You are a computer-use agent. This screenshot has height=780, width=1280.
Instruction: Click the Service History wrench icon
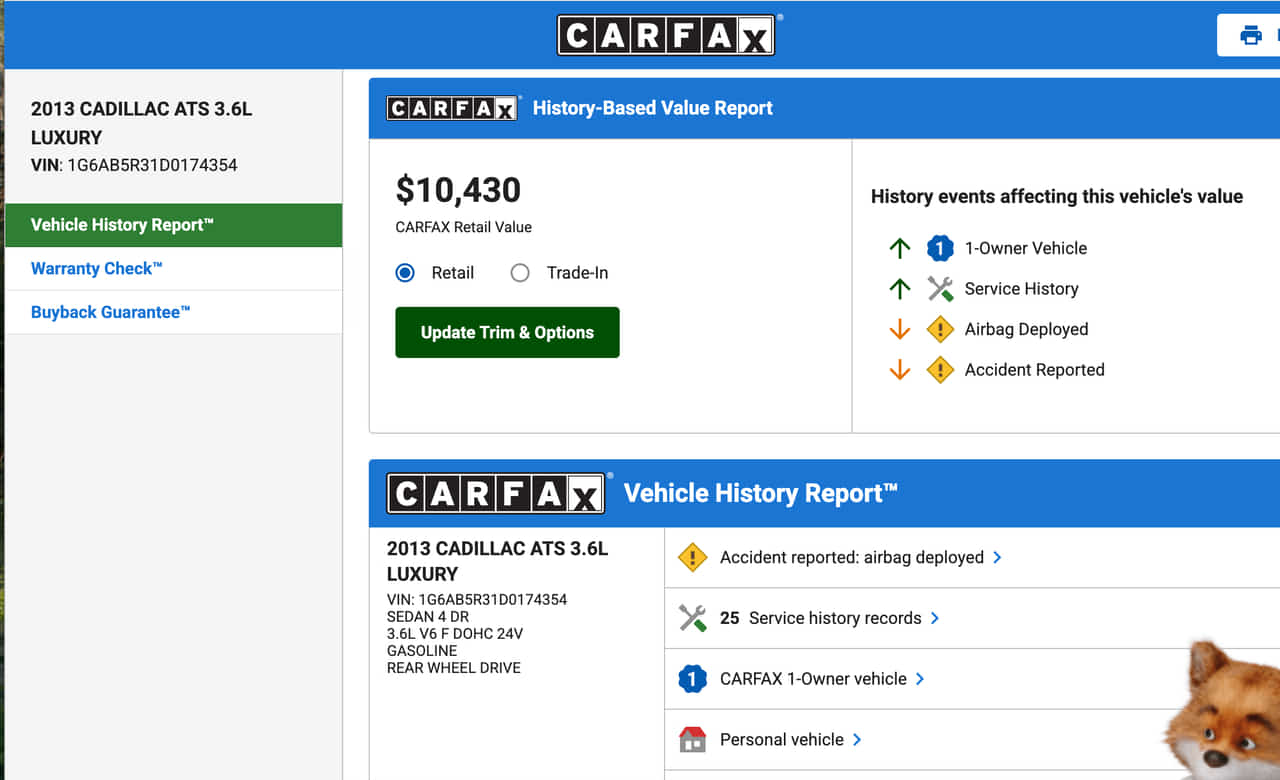(940, 289)
